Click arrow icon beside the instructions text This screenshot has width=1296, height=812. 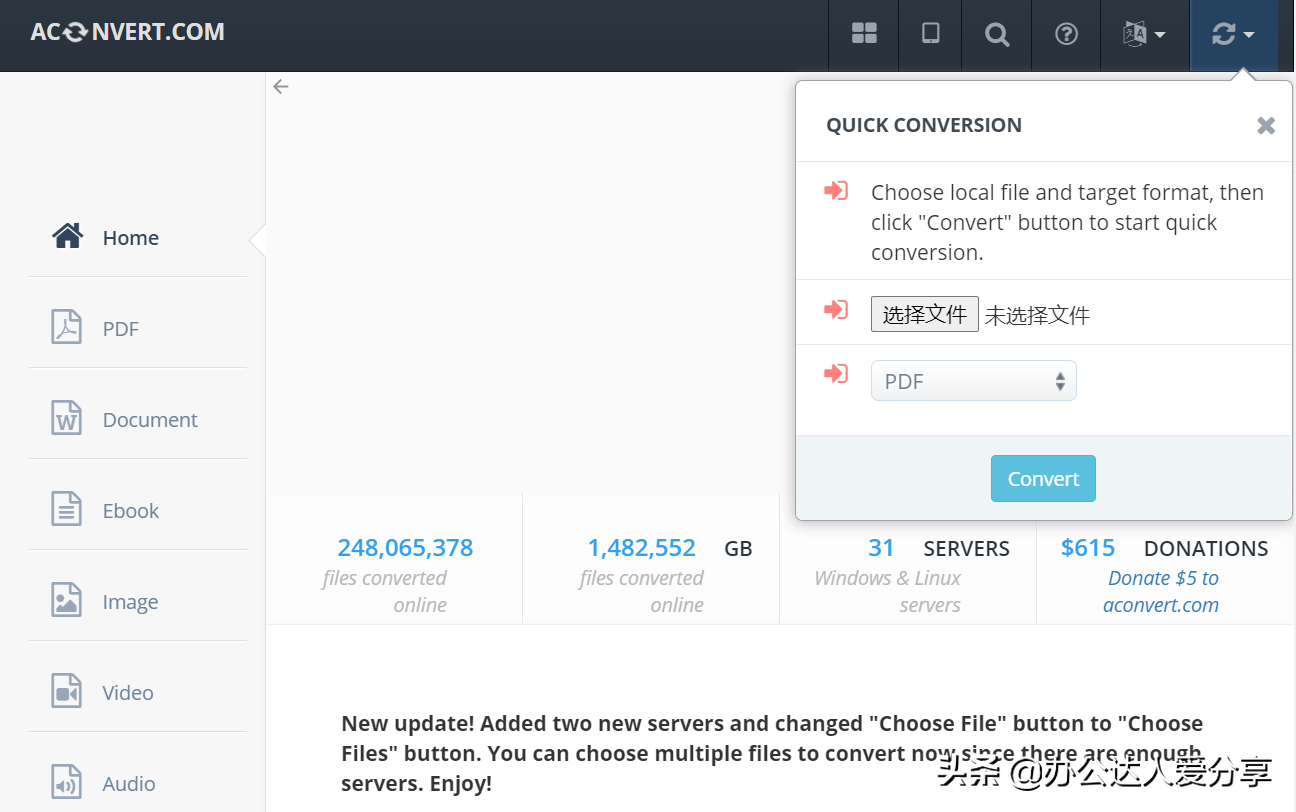(x=836, y=191)
